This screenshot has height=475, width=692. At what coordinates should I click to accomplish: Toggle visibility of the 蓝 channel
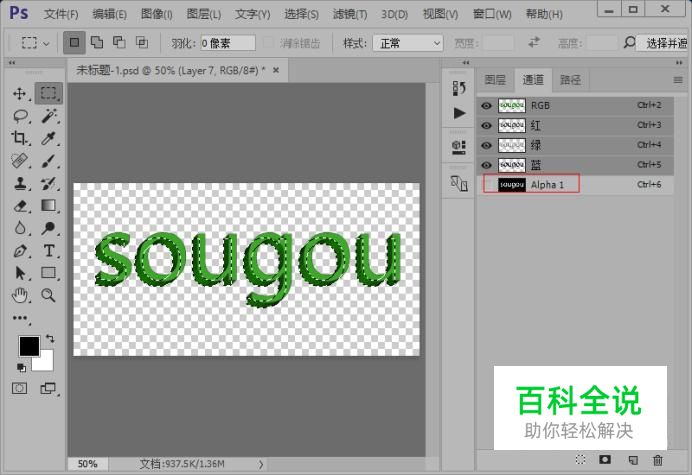coord(486,165)
